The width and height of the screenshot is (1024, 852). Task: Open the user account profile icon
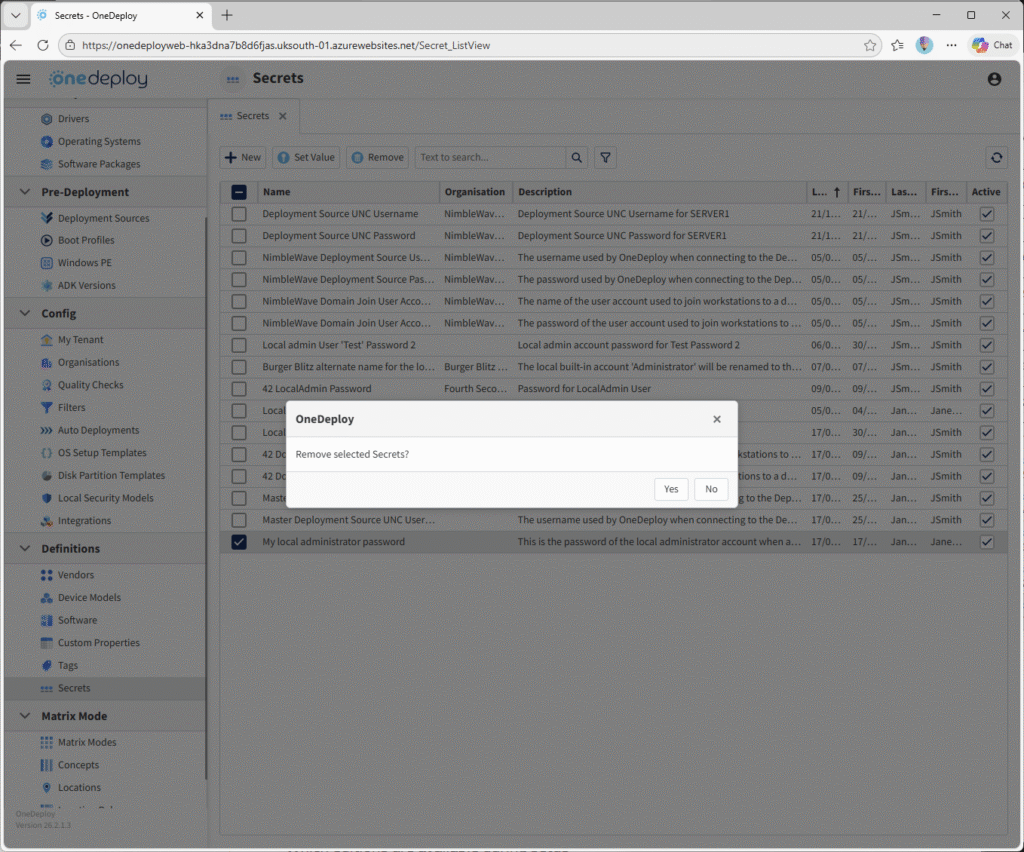994,79
